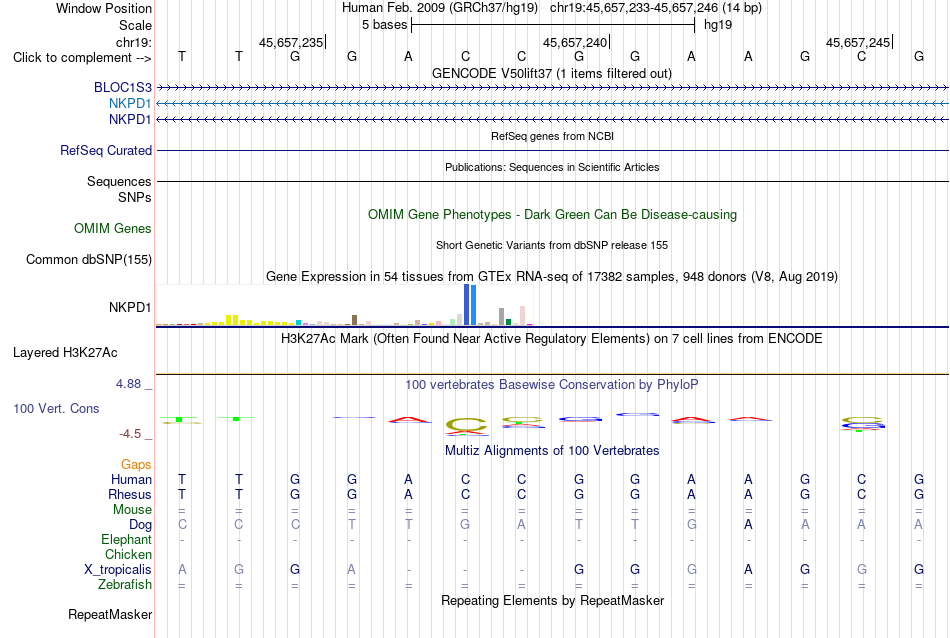
Task: Click the Rhesus species label
Action: (x=130, y=494)
